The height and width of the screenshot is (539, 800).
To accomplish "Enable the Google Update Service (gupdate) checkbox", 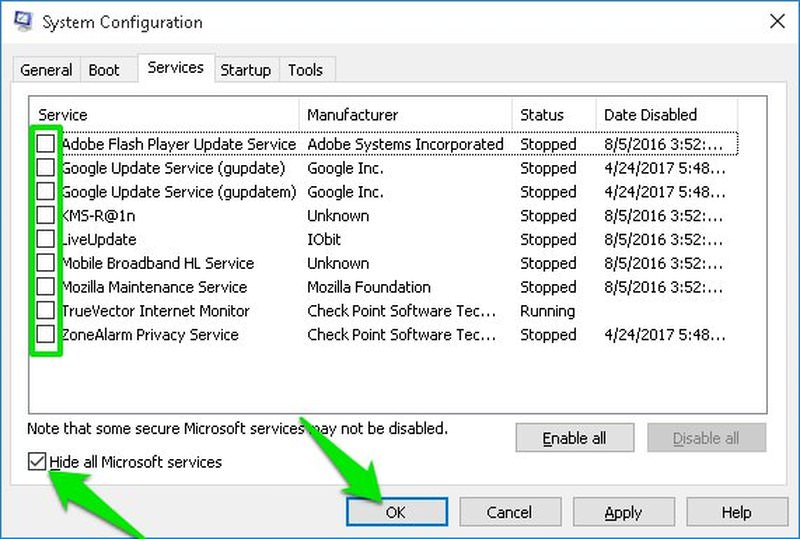I will 45,167.
